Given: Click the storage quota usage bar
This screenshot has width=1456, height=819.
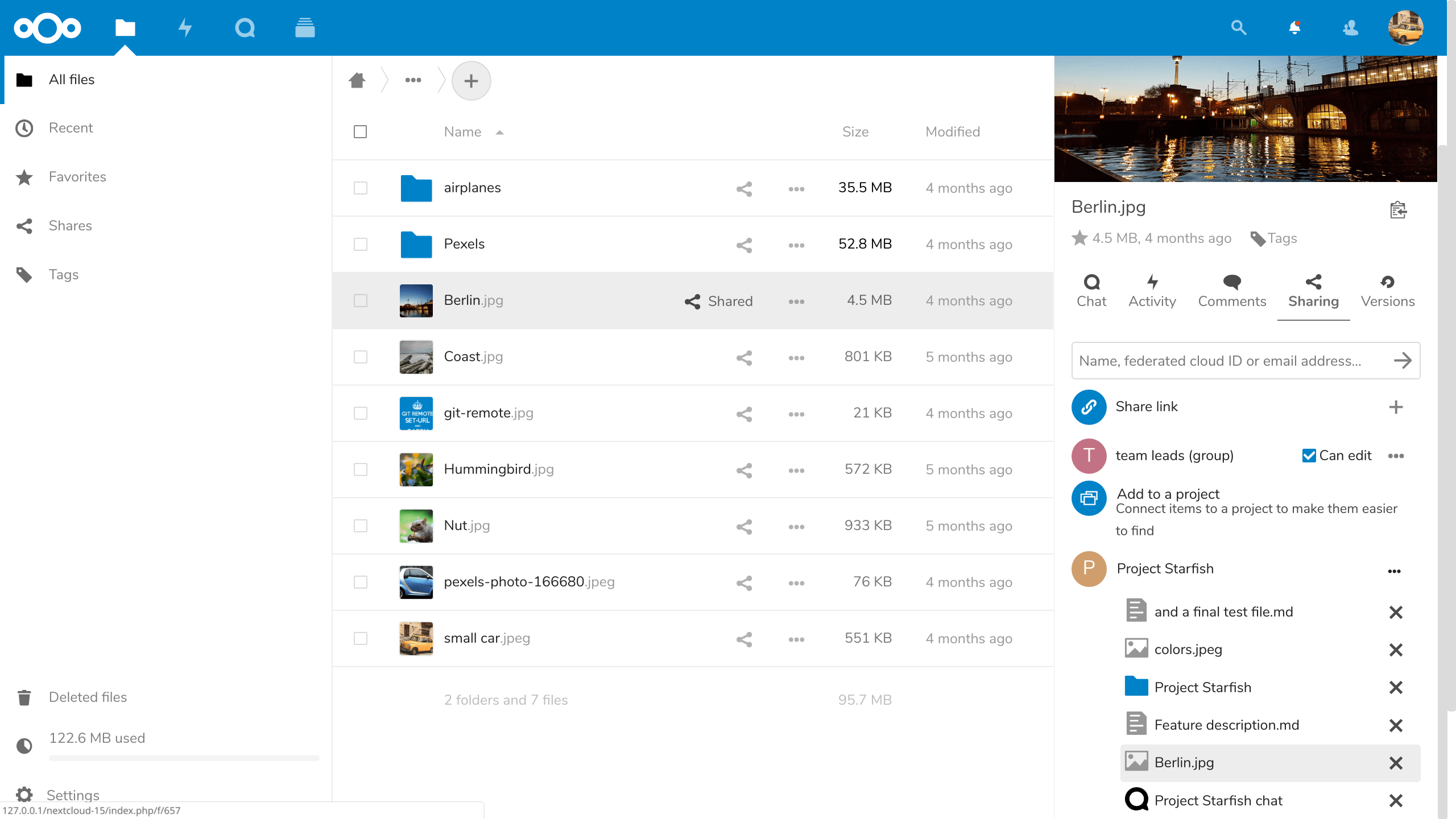Looking at the screenshot, I should (184, 758).
